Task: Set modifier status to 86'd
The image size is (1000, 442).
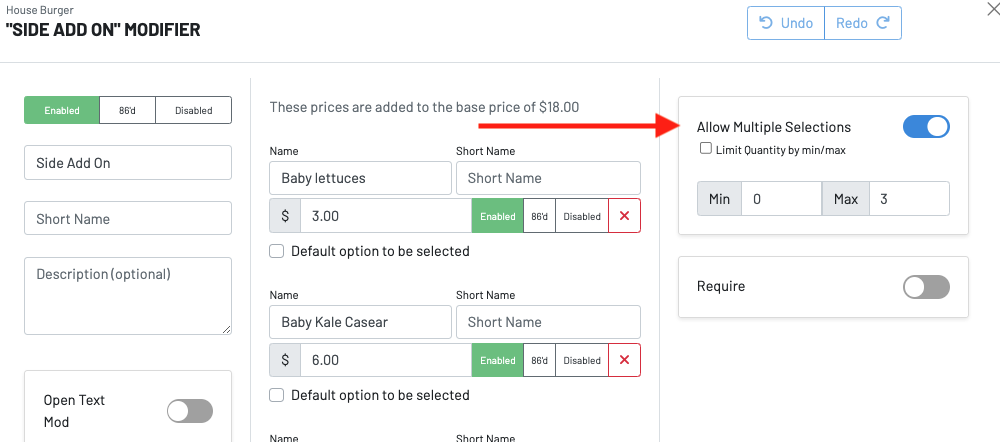Action: [x=127, y=110]
